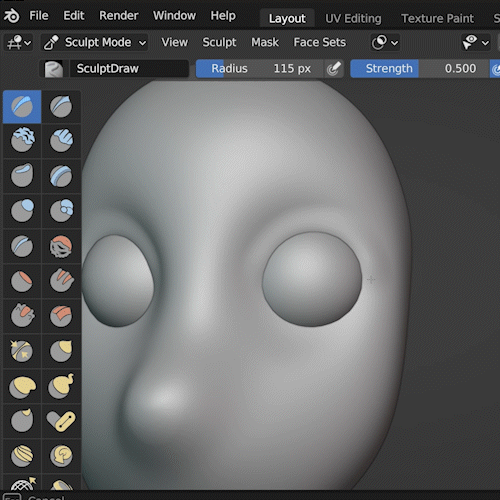Open the Render menu

coord(119,16)
